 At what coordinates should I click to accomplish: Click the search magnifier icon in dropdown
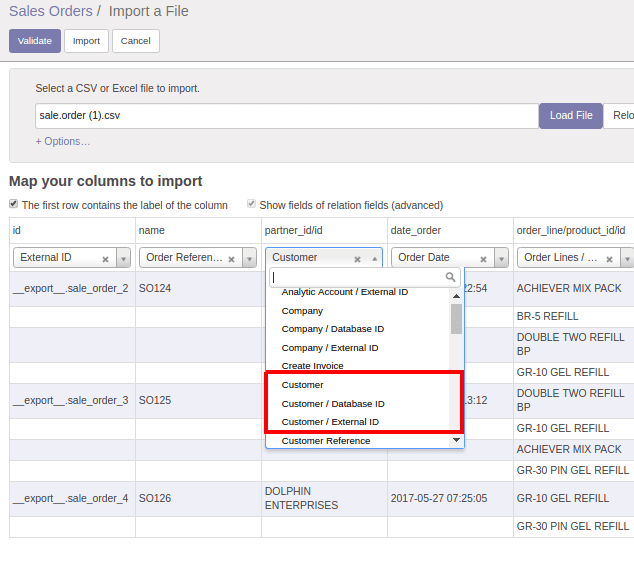(x=450, y=277)
